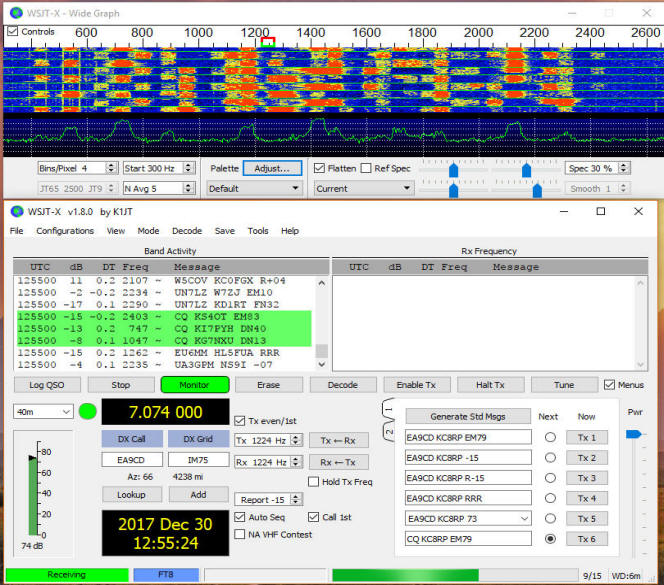Image resolution: width=664 pixels, height=585 pixels.
Task: Click the Tx ← Rx button
Action: (x=338, y=440)
